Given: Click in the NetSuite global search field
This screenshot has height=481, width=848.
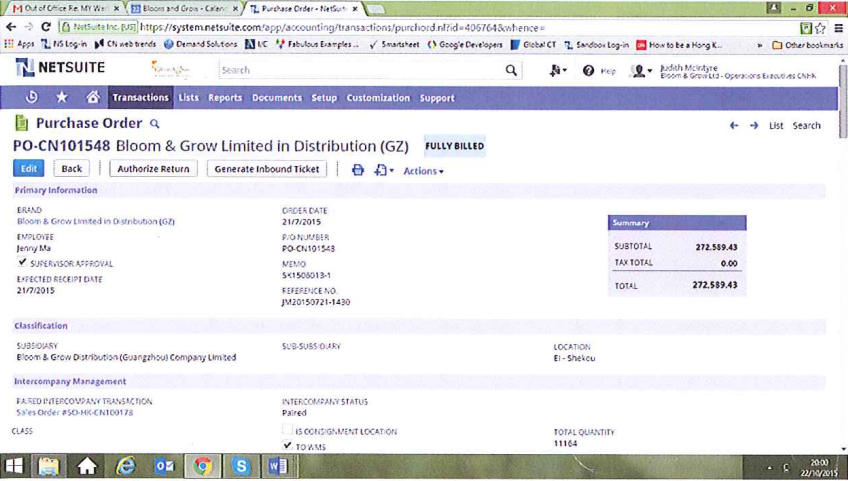Looking at the screenshot, I should pyautogui.click(x=361, y=70).
